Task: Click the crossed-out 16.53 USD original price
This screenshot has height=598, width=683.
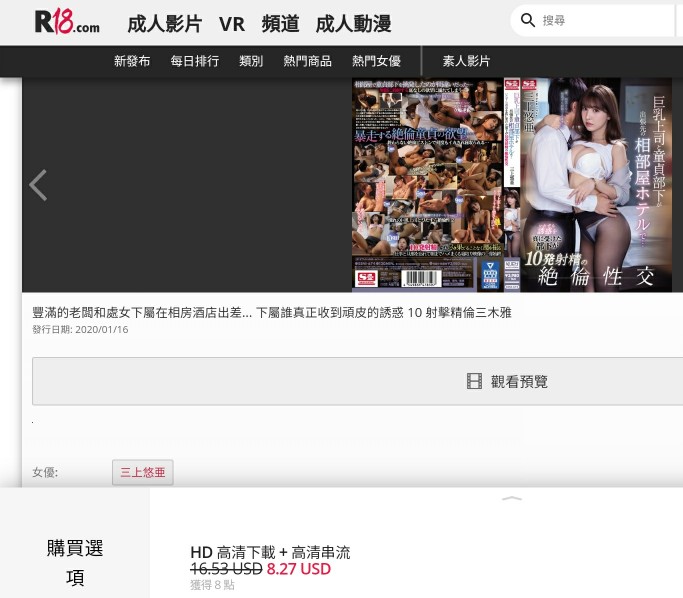Action: [x=226, y=569]
